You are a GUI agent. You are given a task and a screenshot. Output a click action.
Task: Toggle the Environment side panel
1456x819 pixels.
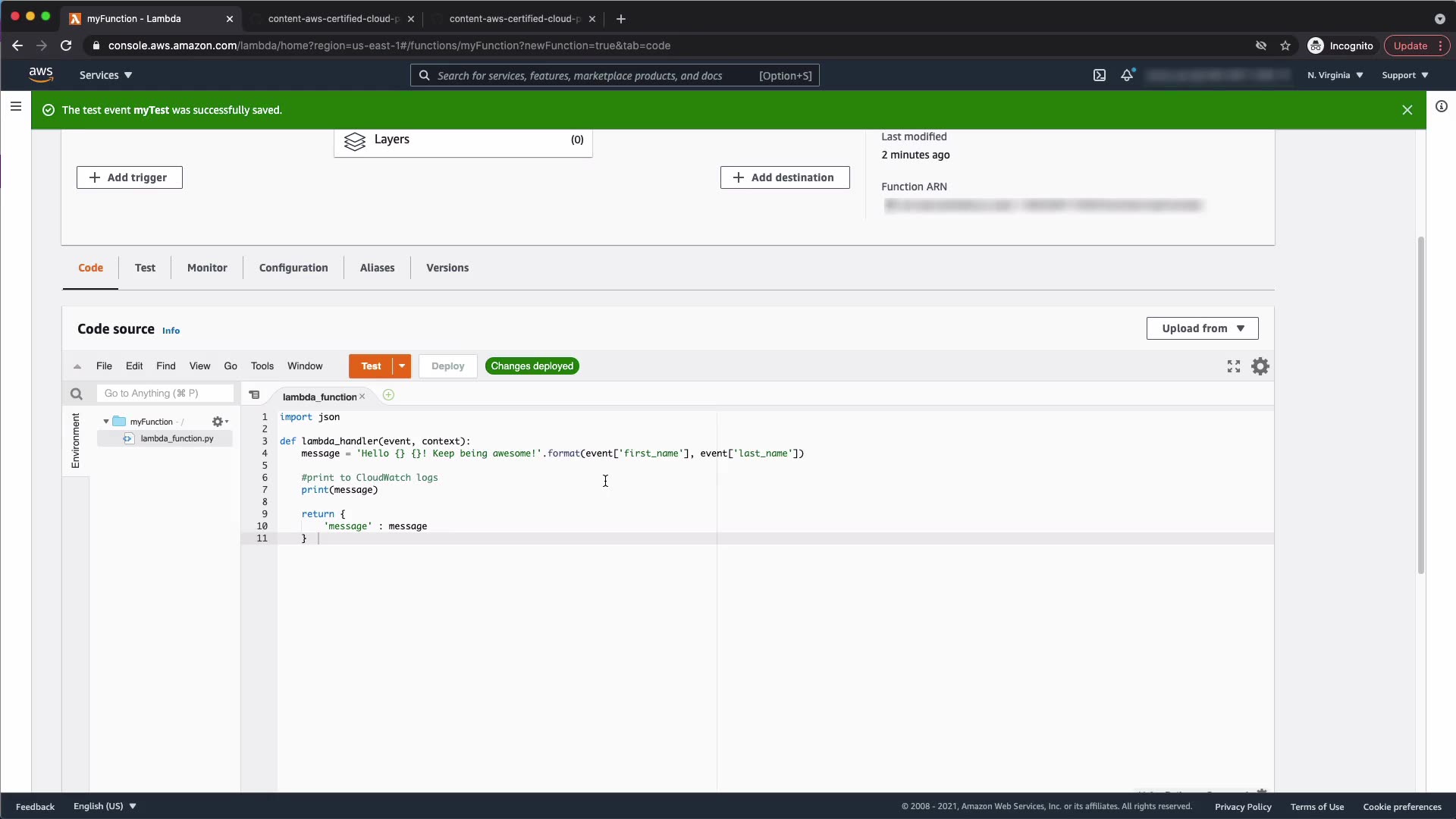75,441
